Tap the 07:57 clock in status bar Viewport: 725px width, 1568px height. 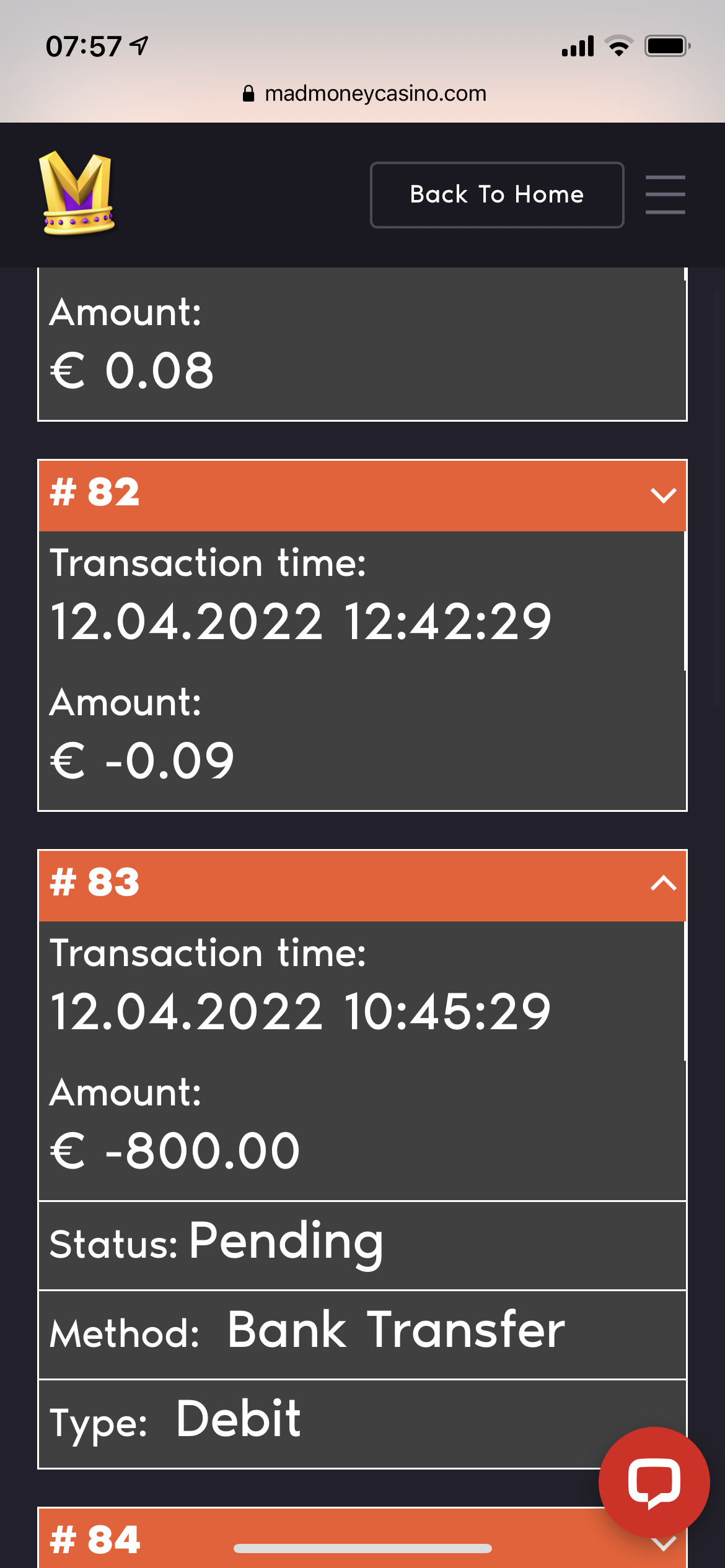pos(84,46)
